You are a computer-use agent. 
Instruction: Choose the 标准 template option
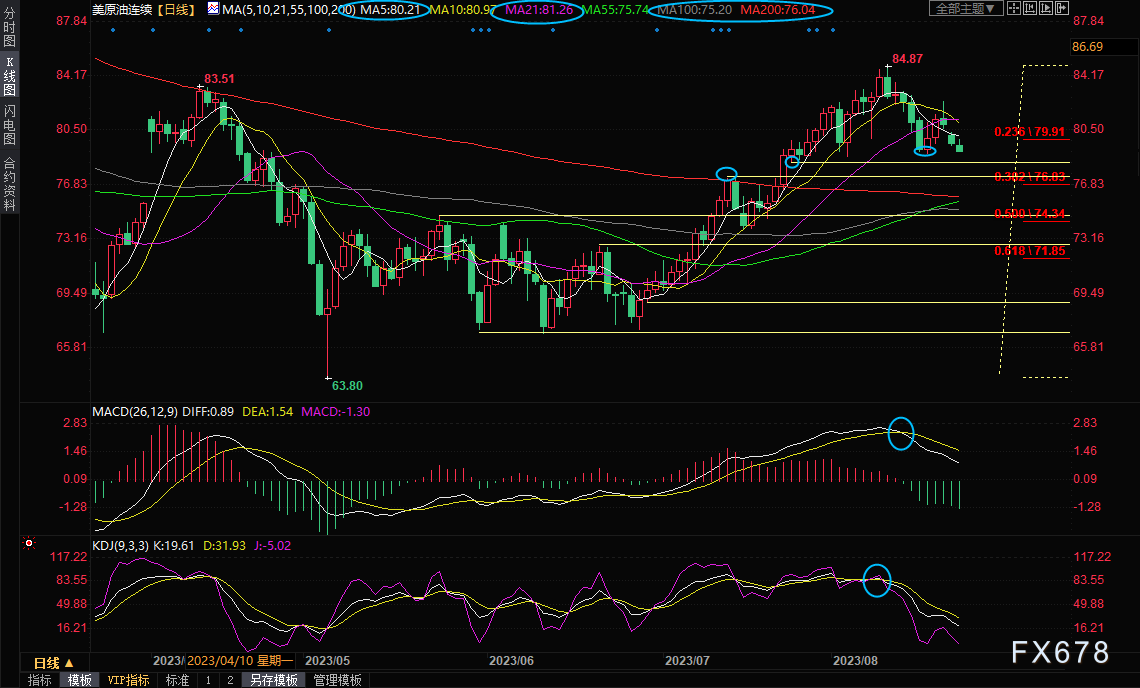click(x=177, y=680)
